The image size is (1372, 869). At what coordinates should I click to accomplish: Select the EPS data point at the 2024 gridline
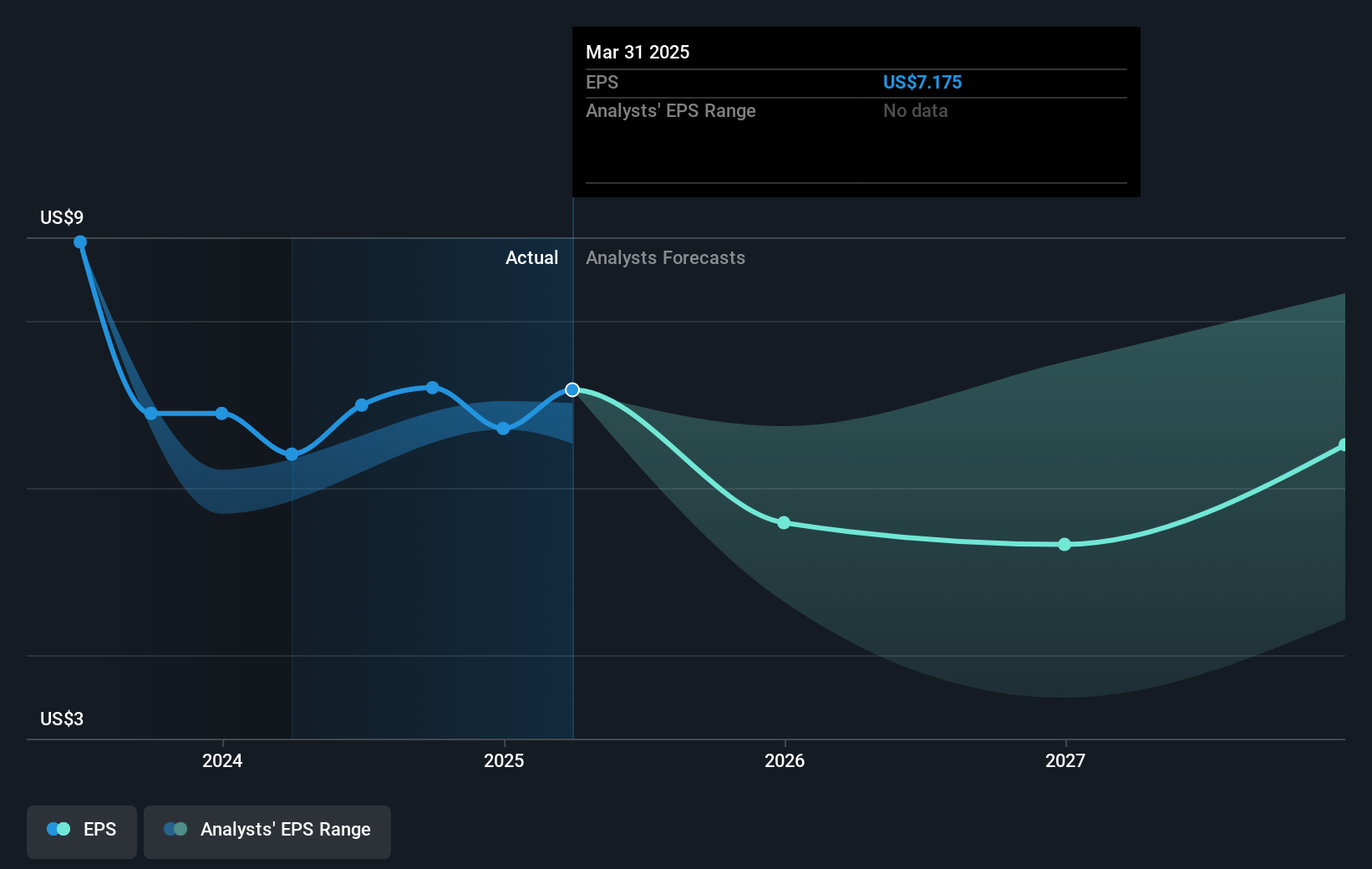[x=221, y=414]
